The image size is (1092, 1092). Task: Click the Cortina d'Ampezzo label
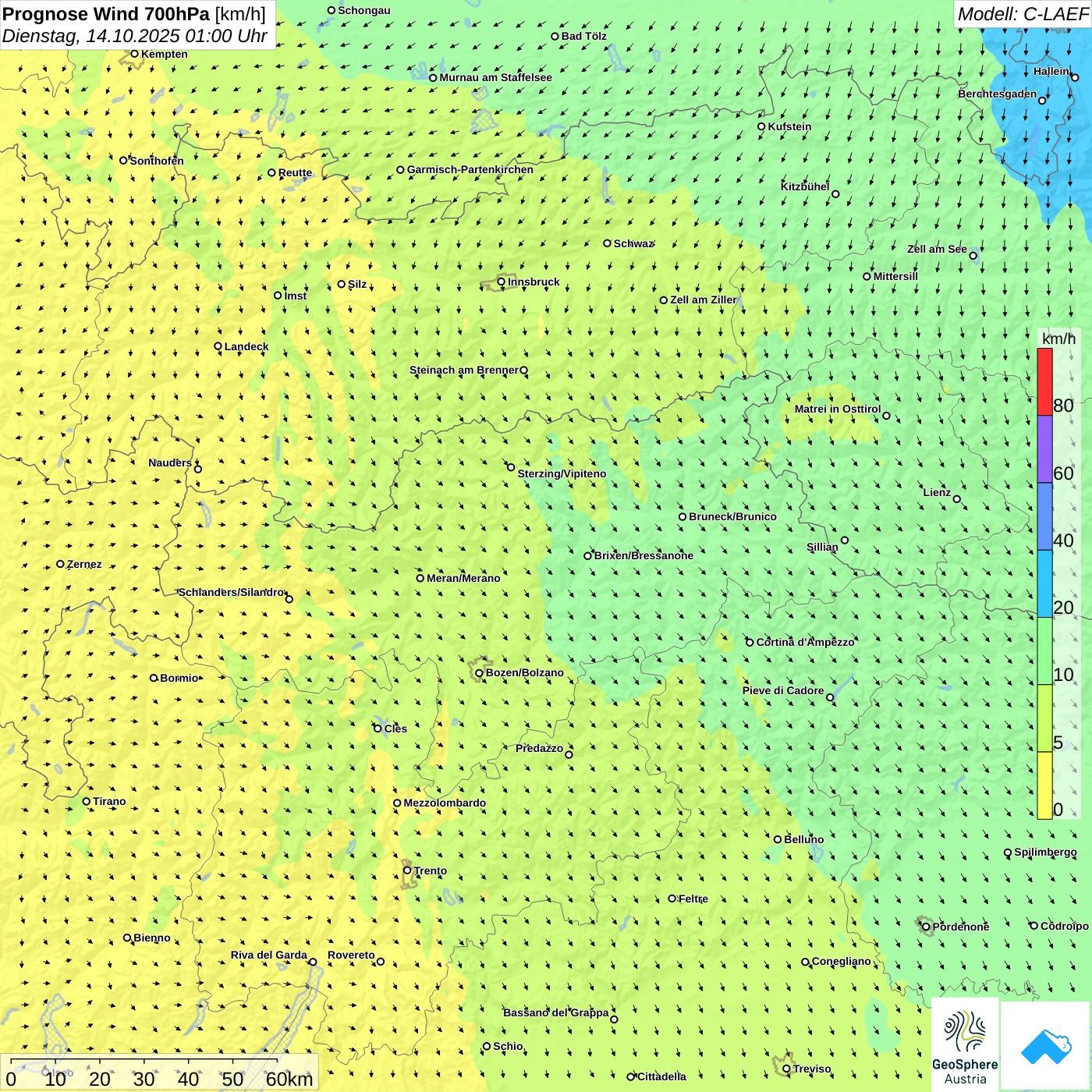(x=805, y=643)
